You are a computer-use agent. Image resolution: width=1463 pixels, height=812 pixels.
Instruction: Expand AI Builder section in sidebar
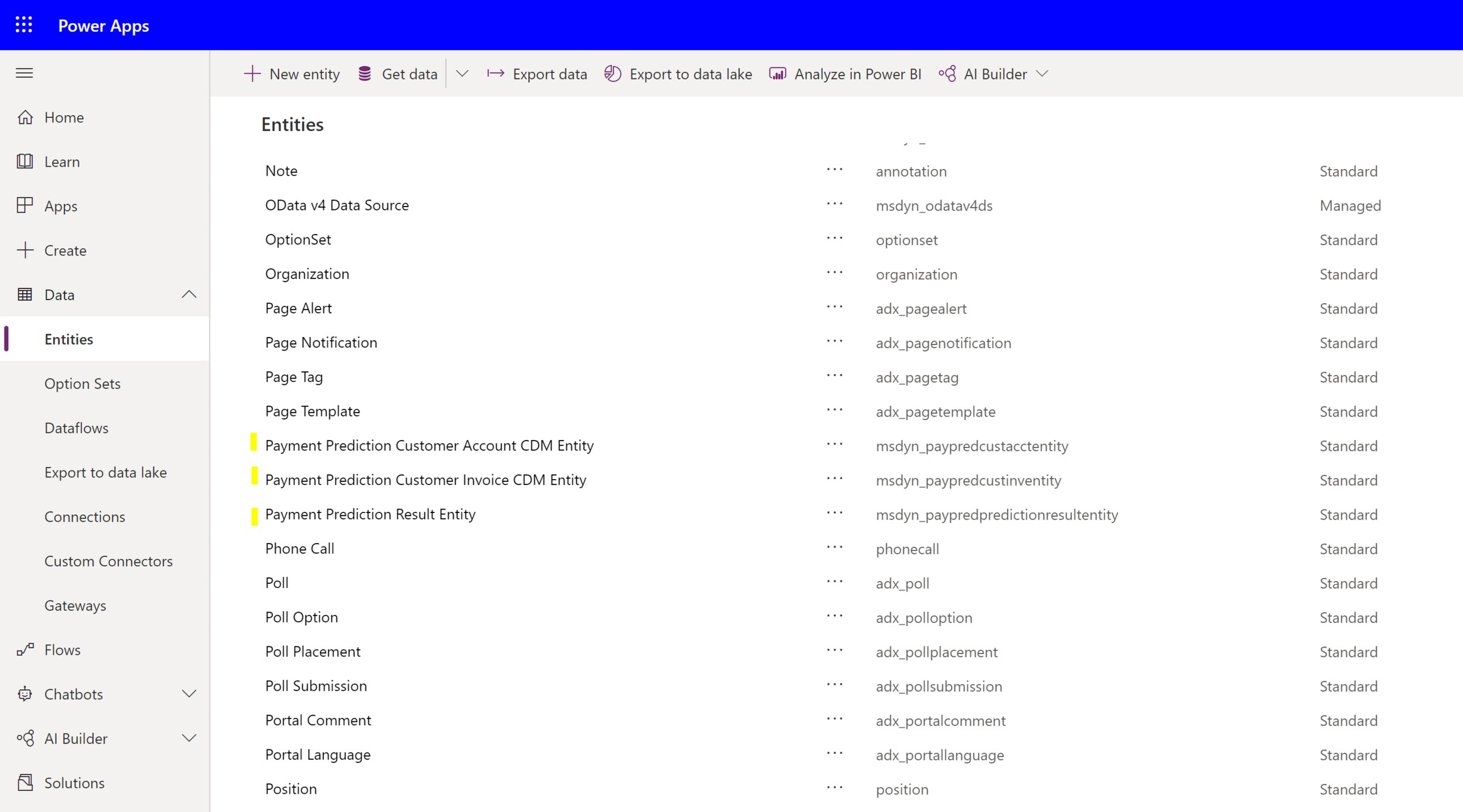188,738
